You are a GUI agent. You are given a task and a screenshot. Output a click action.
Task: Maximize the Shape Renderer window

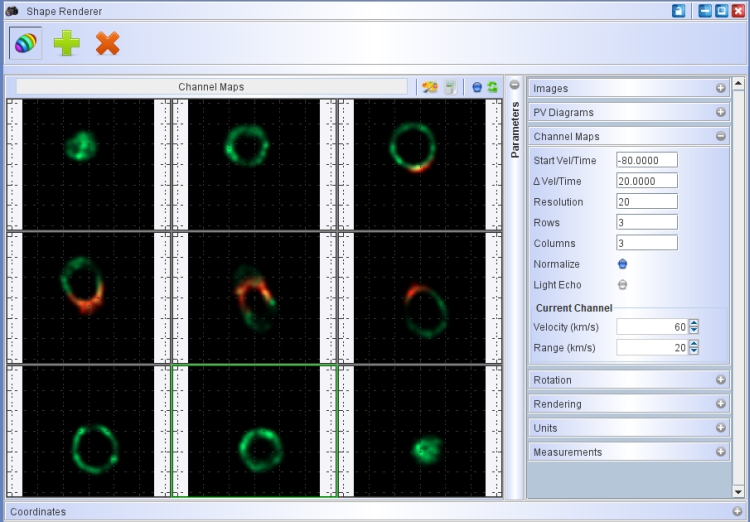[721, 11]
